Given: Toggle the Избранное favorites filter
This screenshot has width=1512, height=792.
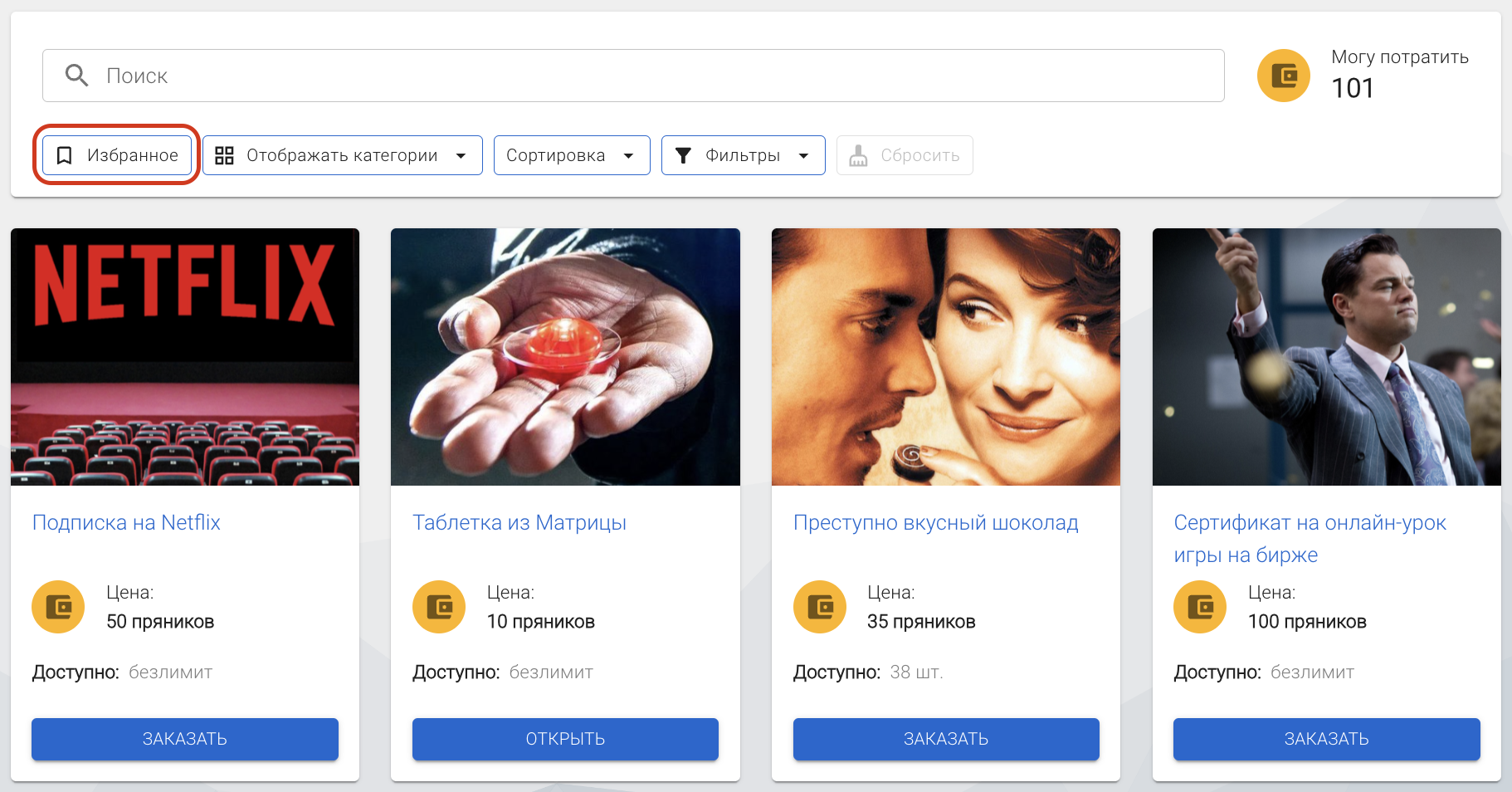Looking at the screenshot, I should pos(116,155).
